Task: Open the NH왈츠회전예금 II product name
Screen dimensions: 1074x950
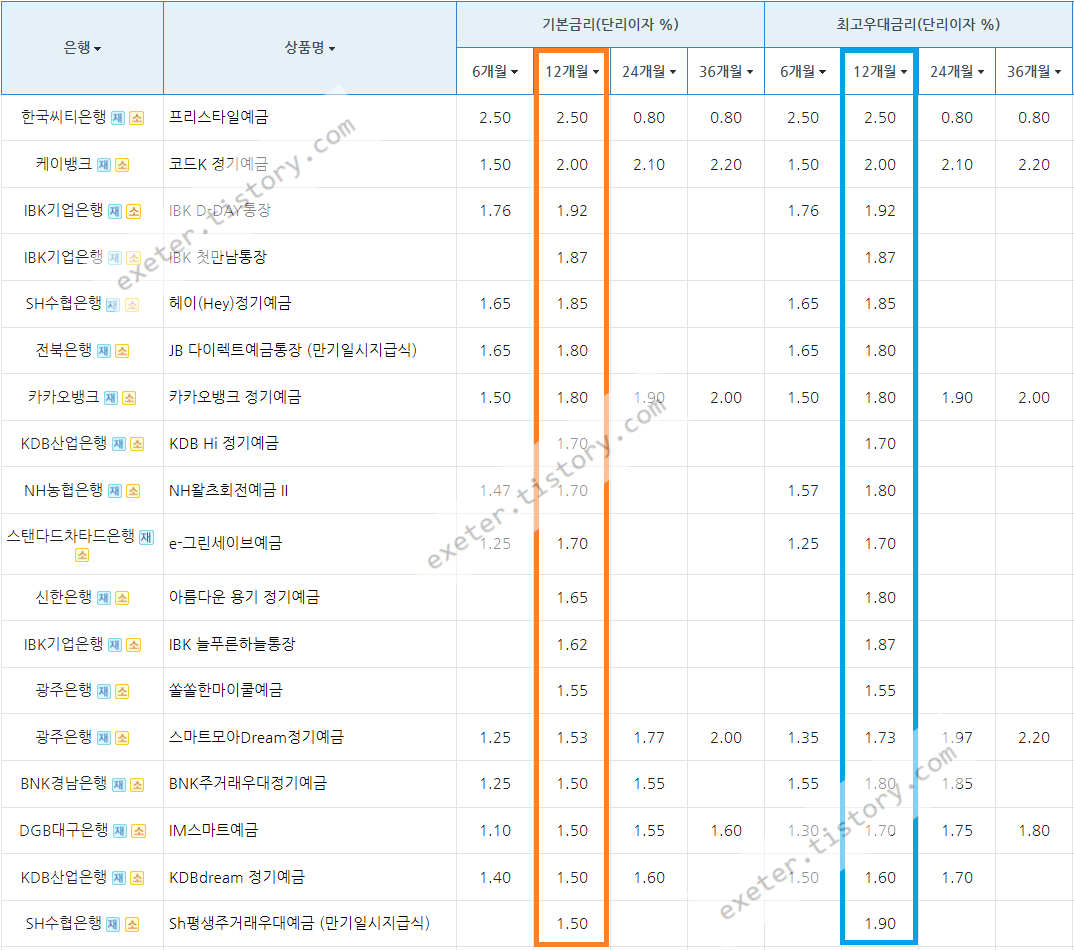Action: 229,490
